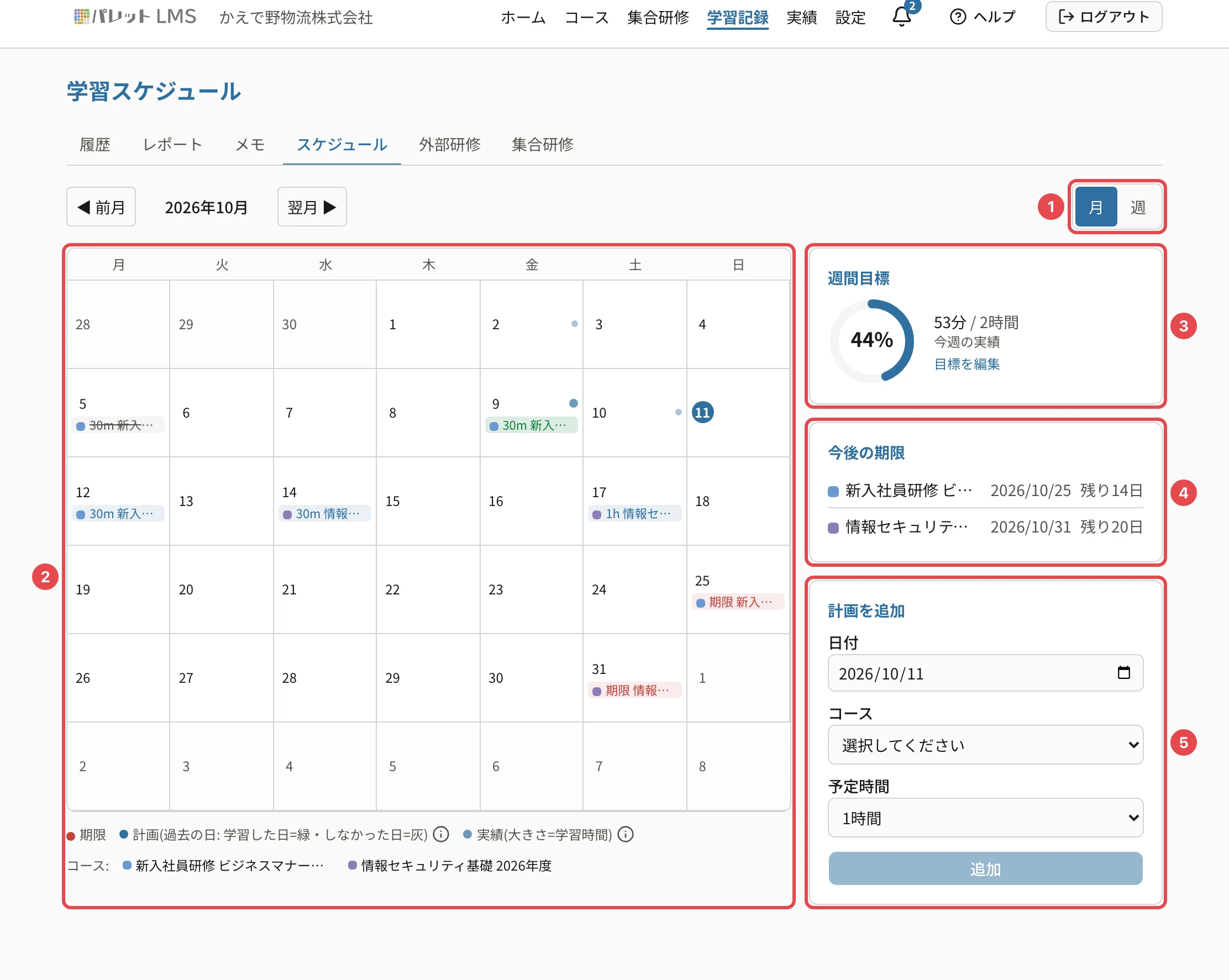1229x980 pixels.
Task: Click info icon next to 実績 legend
Action: pos(626,834)
